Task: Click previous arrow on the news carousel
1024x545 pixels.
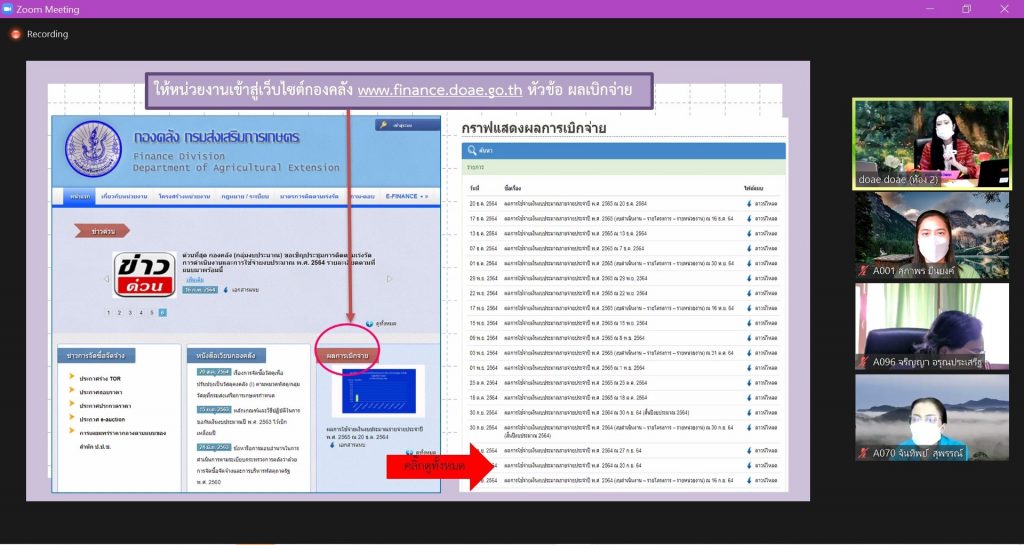Action: coord(106,279)
